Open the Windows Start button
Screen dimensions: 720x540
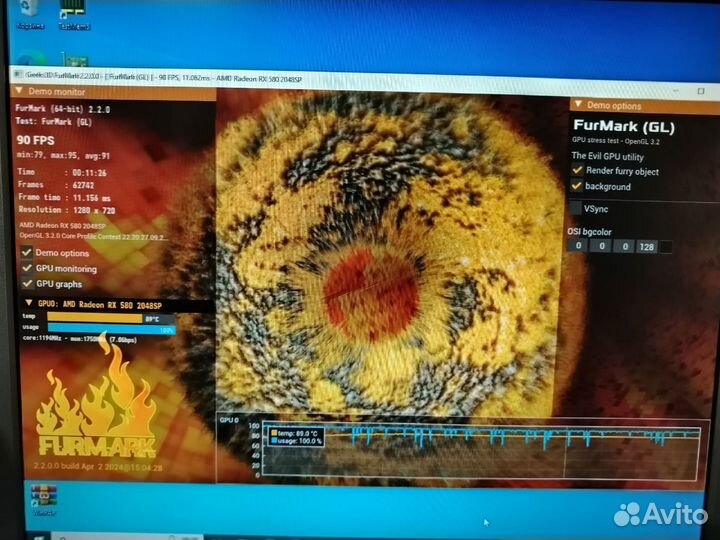pyautogui.click(x=39, y=536)
